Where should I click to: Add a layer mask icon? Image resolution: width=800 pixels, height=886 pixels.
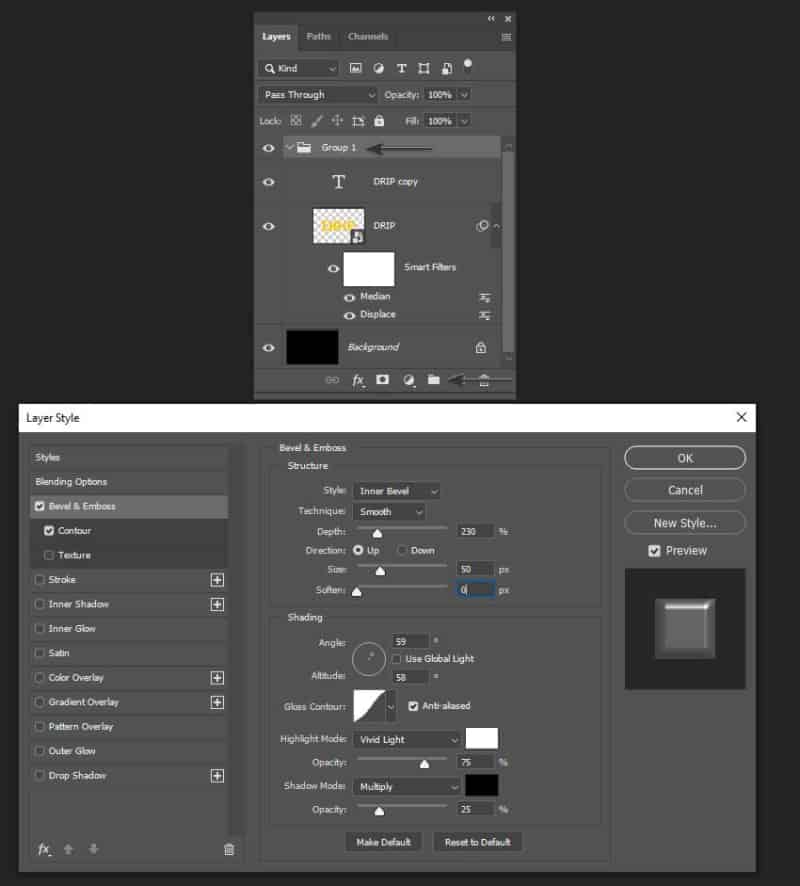click(382, 380)
